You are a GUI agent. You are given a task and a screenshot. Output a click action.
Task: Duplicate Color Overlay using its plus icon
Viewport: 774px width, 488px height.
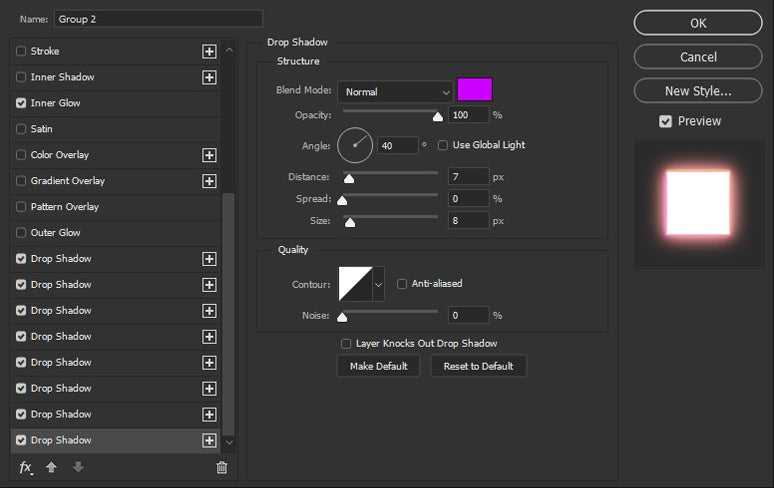coord(209,155)
